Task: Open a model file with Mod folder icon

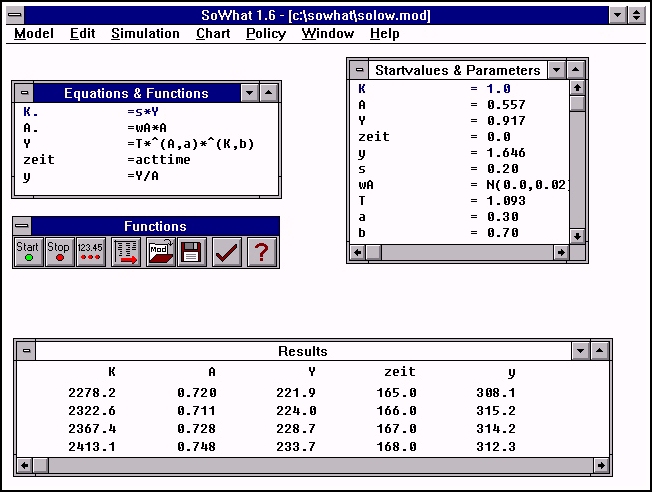Action: (x=160, y=252)
